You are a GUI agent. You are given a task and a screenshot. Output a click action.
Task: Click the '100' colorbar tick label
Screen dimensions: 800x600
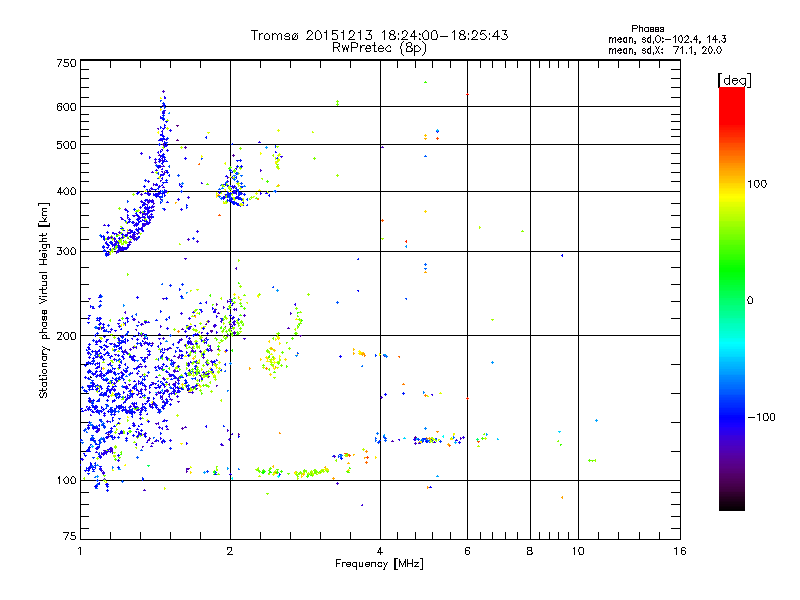click(757, 184)
